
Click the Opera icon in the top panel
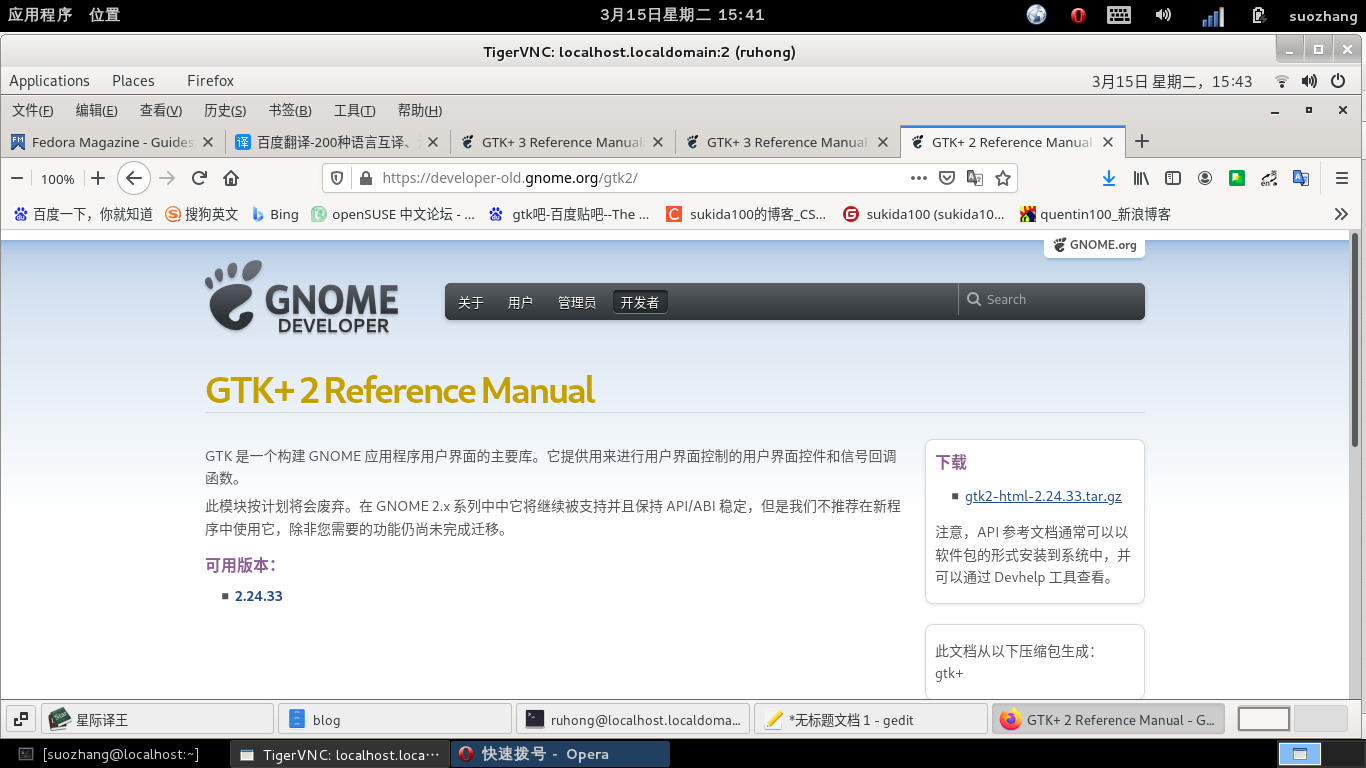coord(1078,15)
